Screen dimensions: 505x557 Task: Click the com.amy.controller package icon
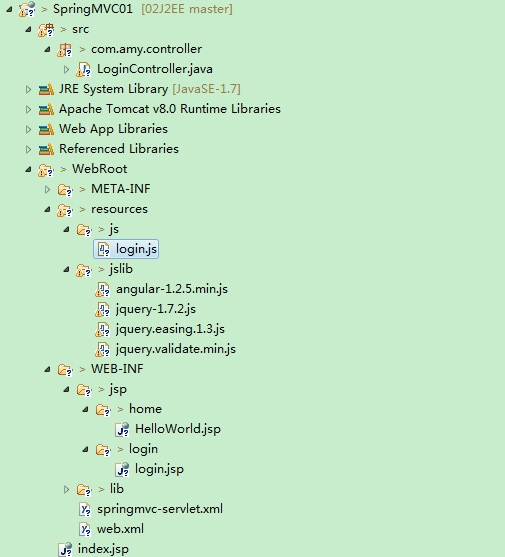(x=65, y=50)
